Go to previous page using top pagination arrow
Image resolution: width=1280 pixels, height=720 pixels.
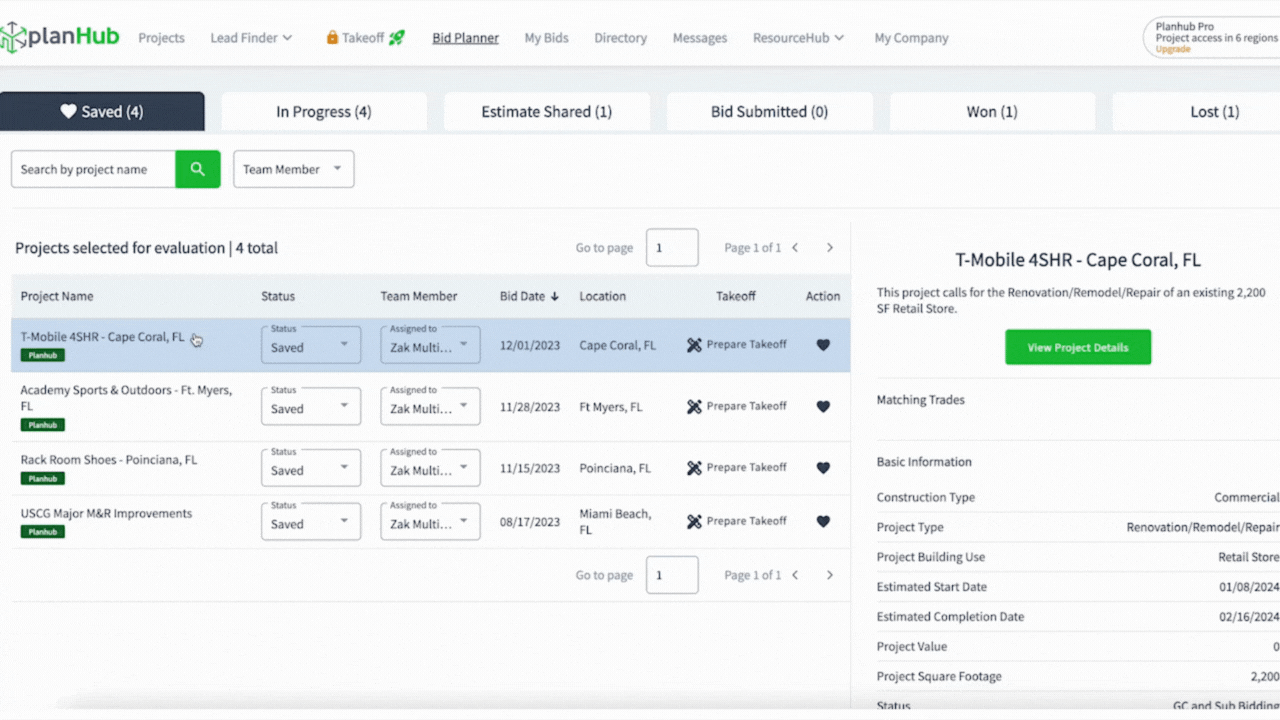point(795,248)
